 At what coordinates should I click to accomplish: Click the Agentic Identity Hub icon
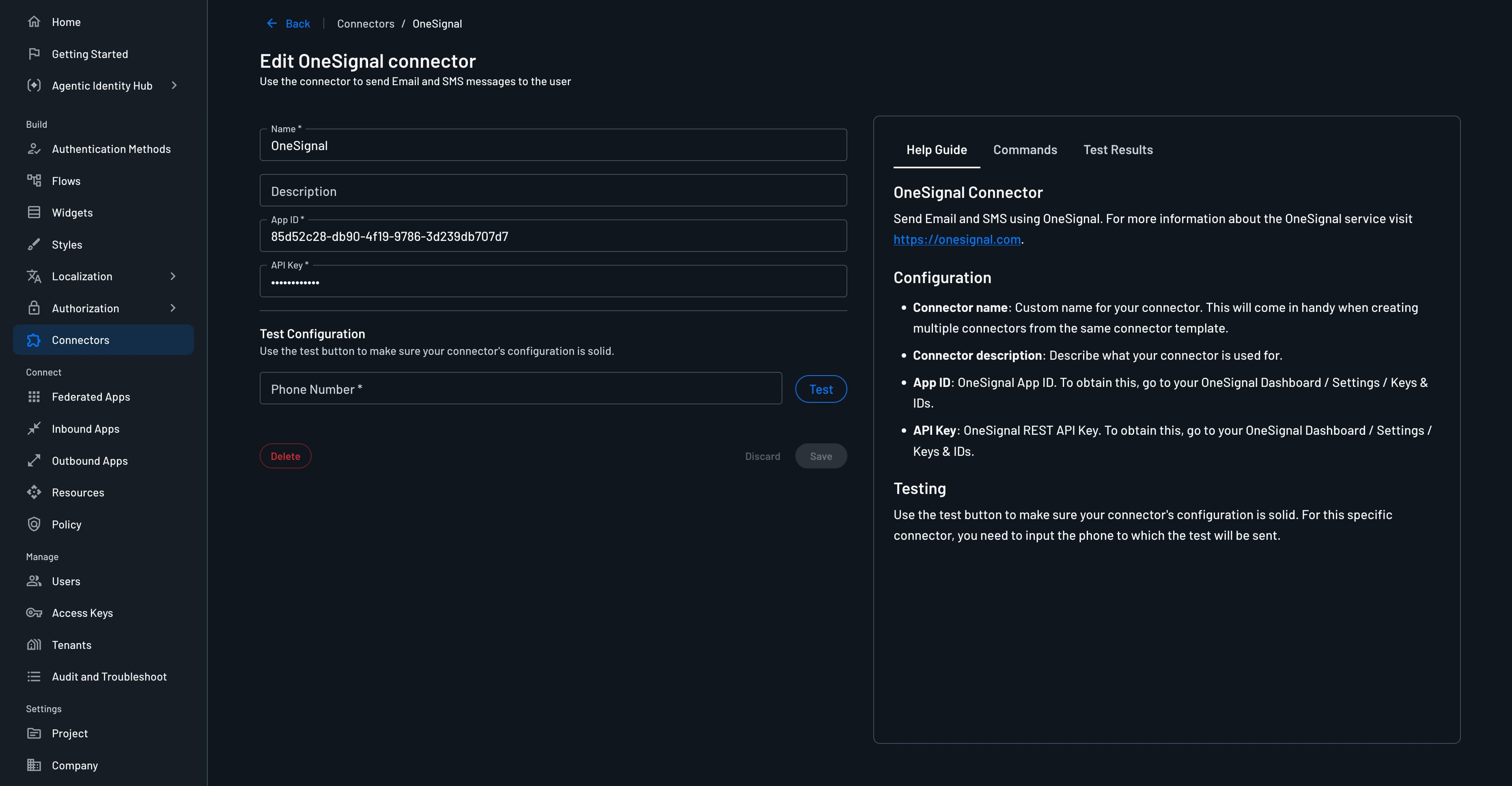34,86
